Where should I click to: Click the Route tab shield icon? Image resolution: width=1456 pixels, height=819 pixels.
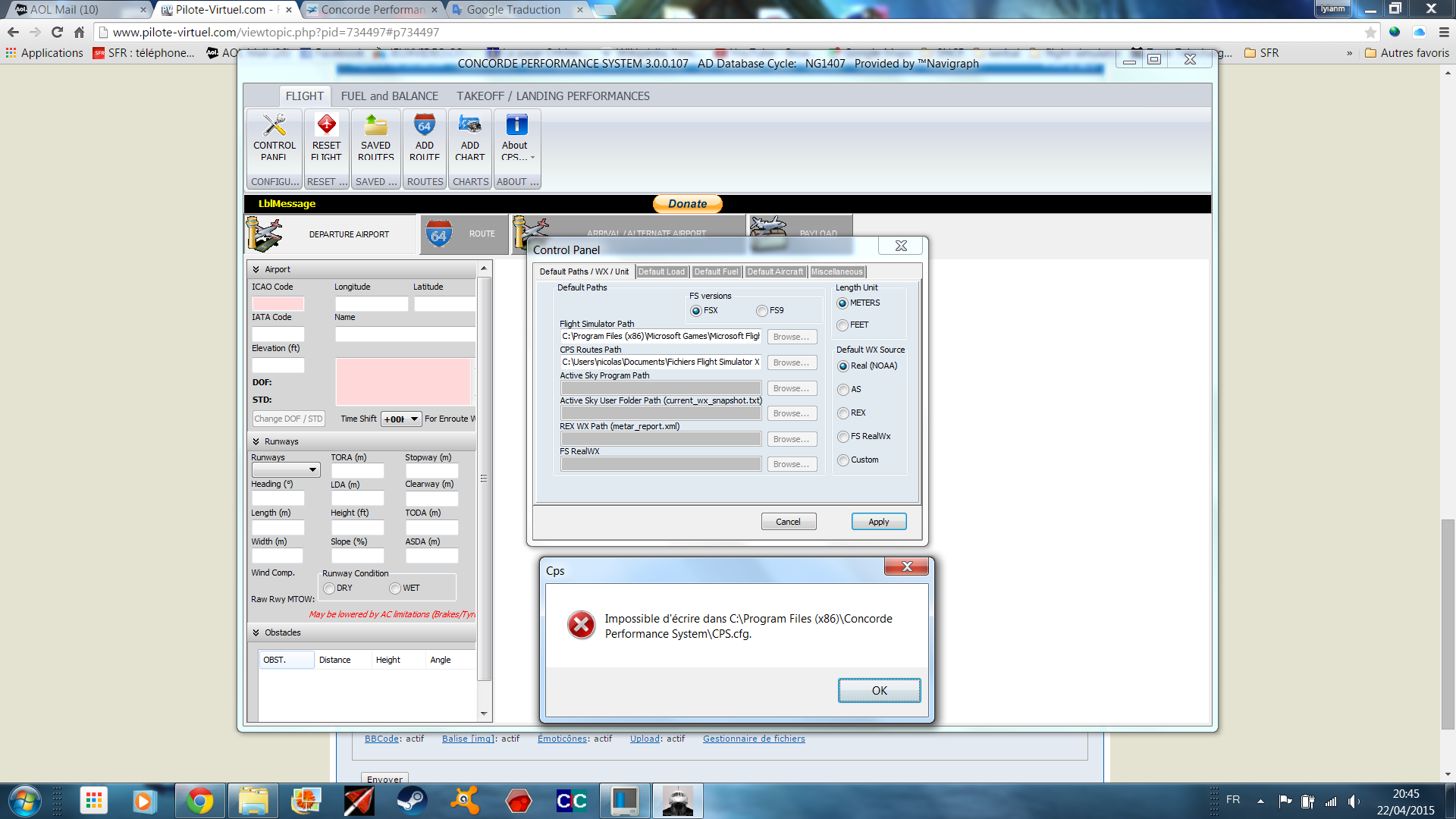(x=438, y=234)
